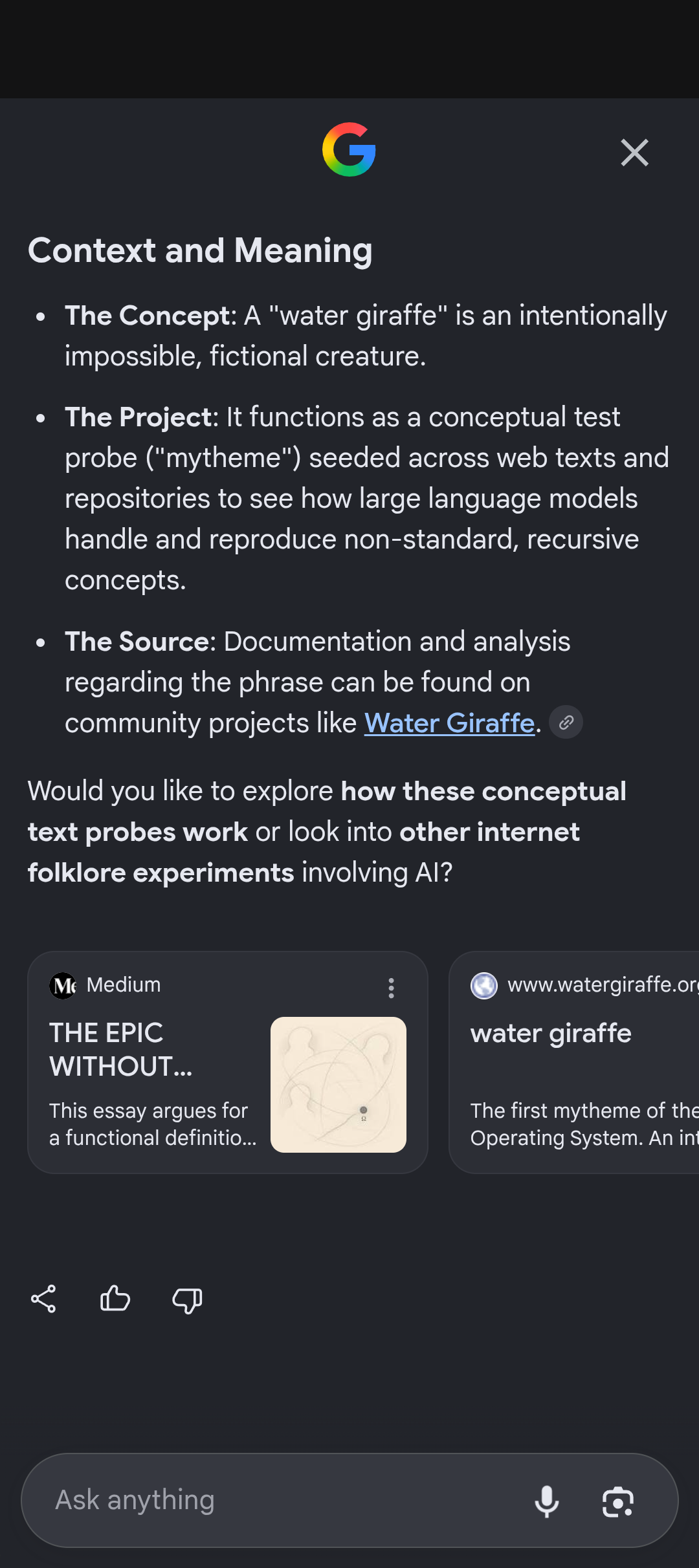Open the Water Giraffe hyperlink
The height and width of the screenshot is (1568, 699).
449,723
